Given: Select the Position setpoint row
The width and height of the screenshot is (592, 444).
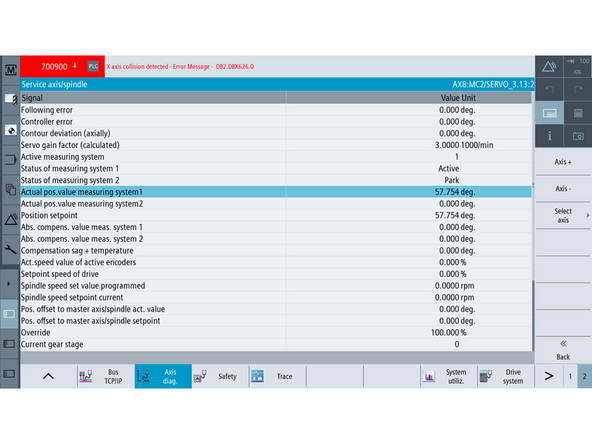Looking at the screenshot, I should [276, 215].
